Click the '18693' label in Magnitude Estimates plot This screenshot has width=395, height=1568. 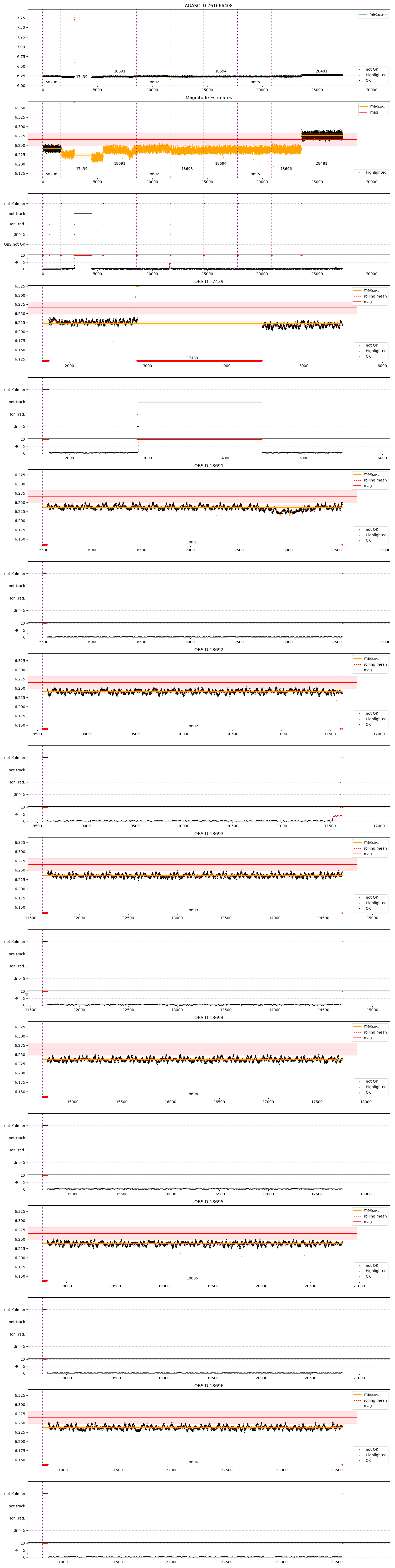(187, 169)
